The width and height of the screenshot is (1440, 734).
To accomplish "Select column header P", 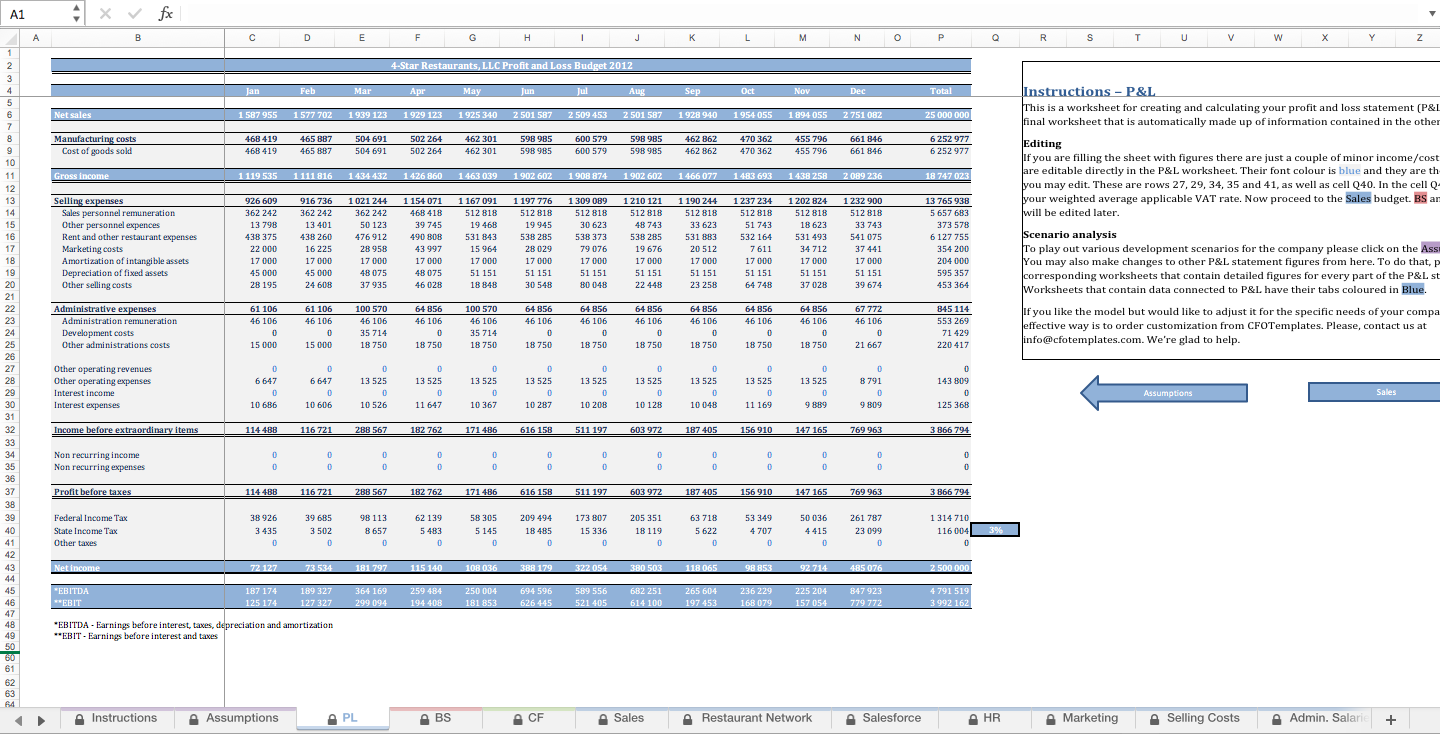I will (941, 37).
